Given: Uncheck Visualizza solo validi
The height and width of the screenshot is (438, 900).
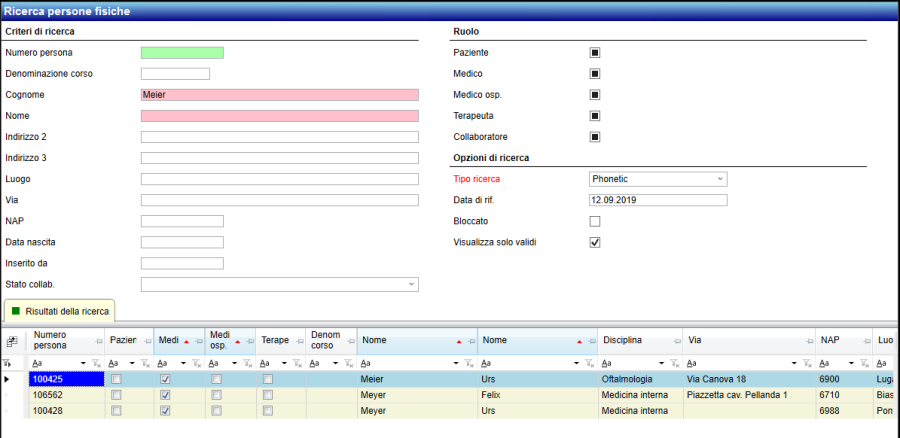Looking at the screenshot, I should pos(594,242).
